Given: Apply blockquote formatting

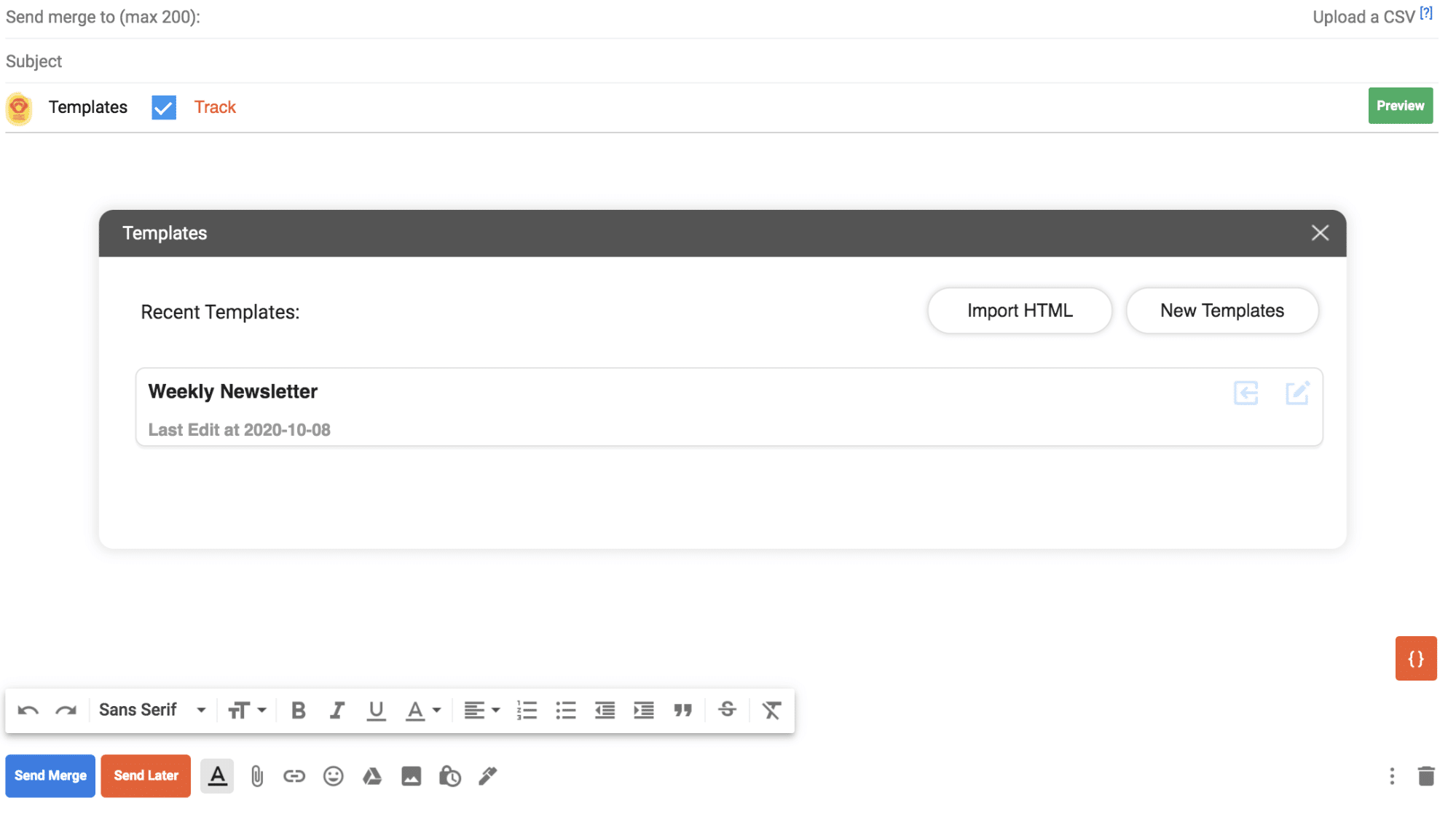Looking at the screenshot, I should (x=682, y=710).
